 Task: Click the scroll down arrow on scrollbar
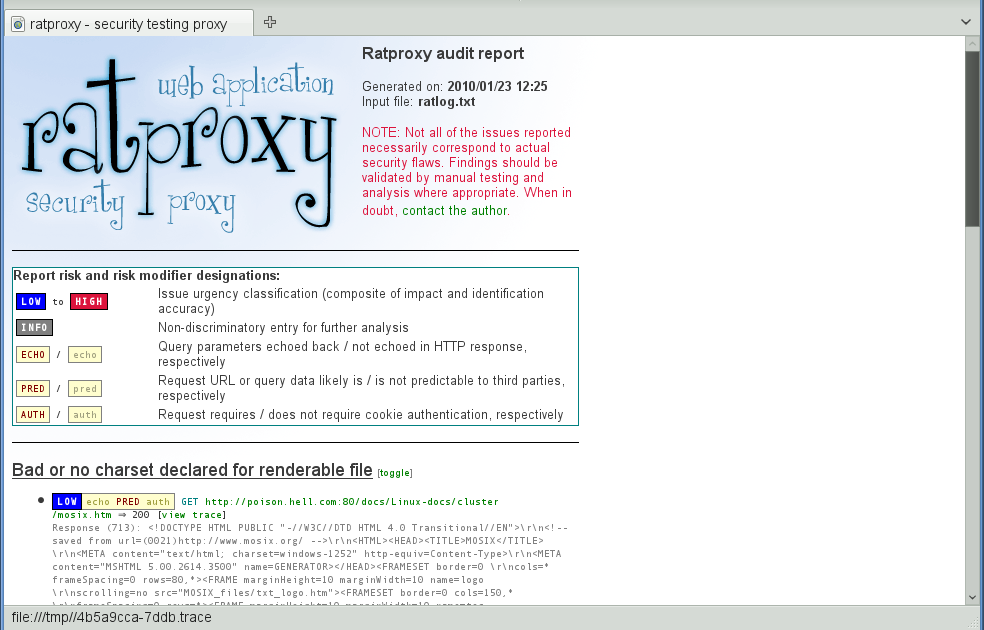tap(973, 598)
